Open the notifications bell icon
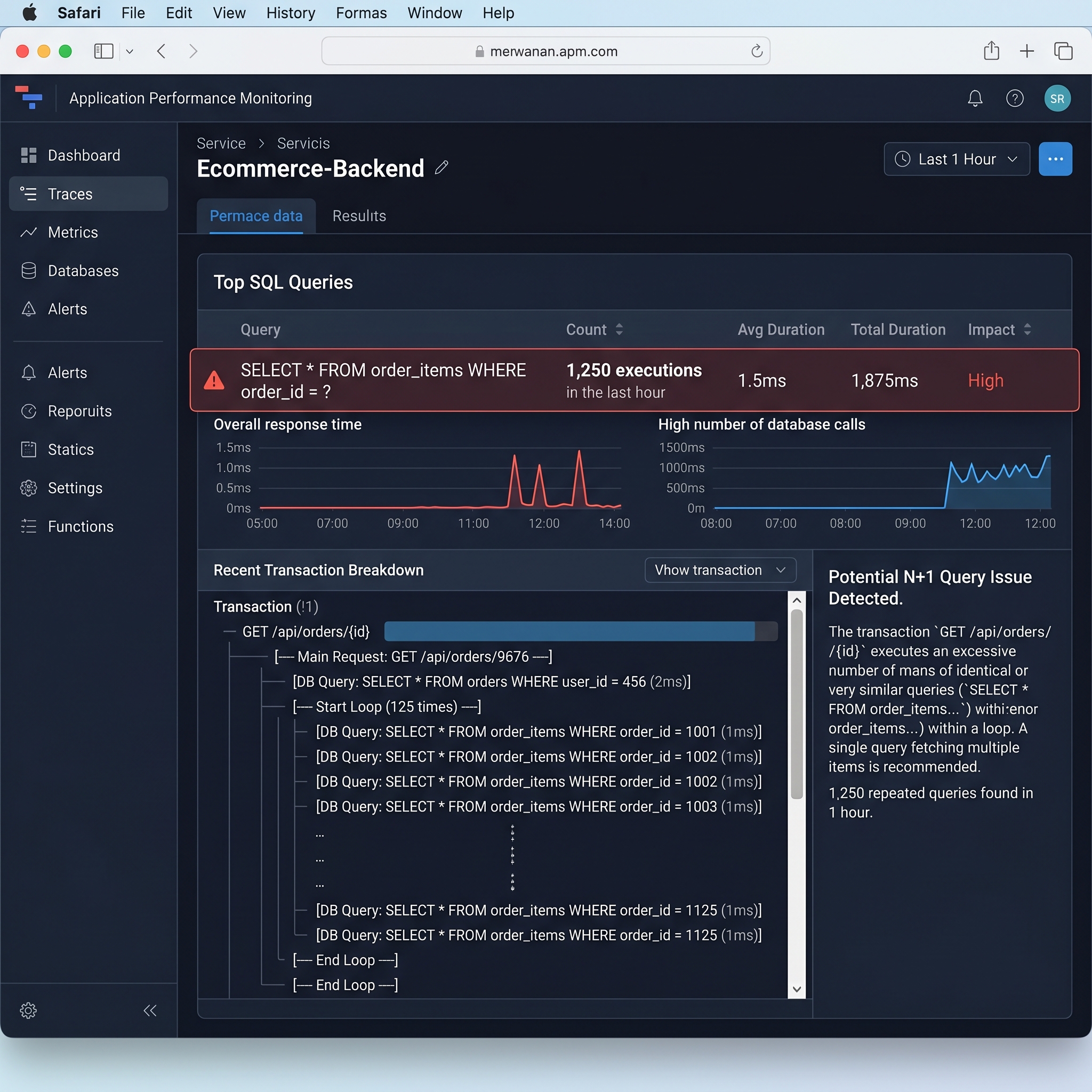1092x1092 pixels. point(975,98)
